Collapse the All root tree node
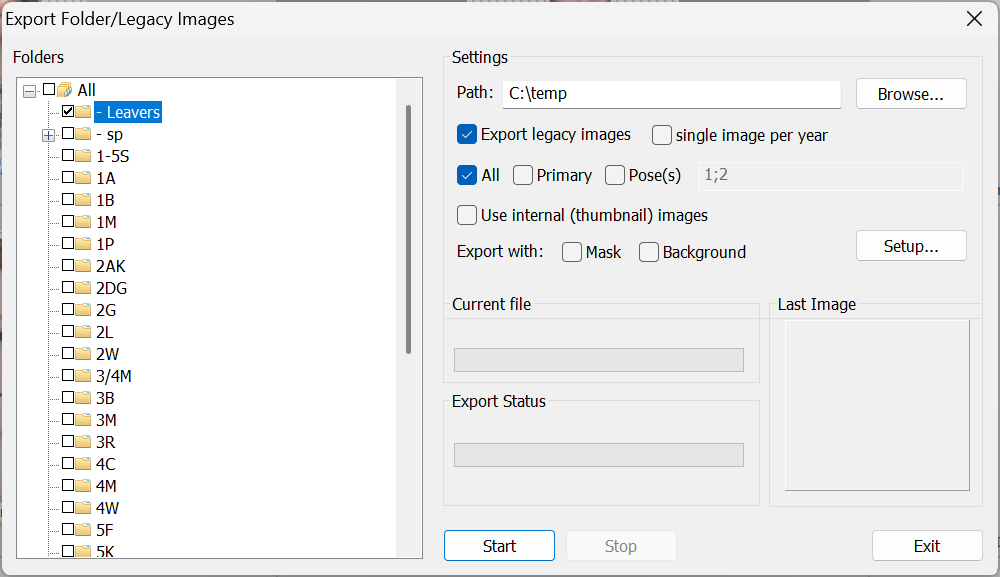1000x577 pixels. [x=29, y=91]
